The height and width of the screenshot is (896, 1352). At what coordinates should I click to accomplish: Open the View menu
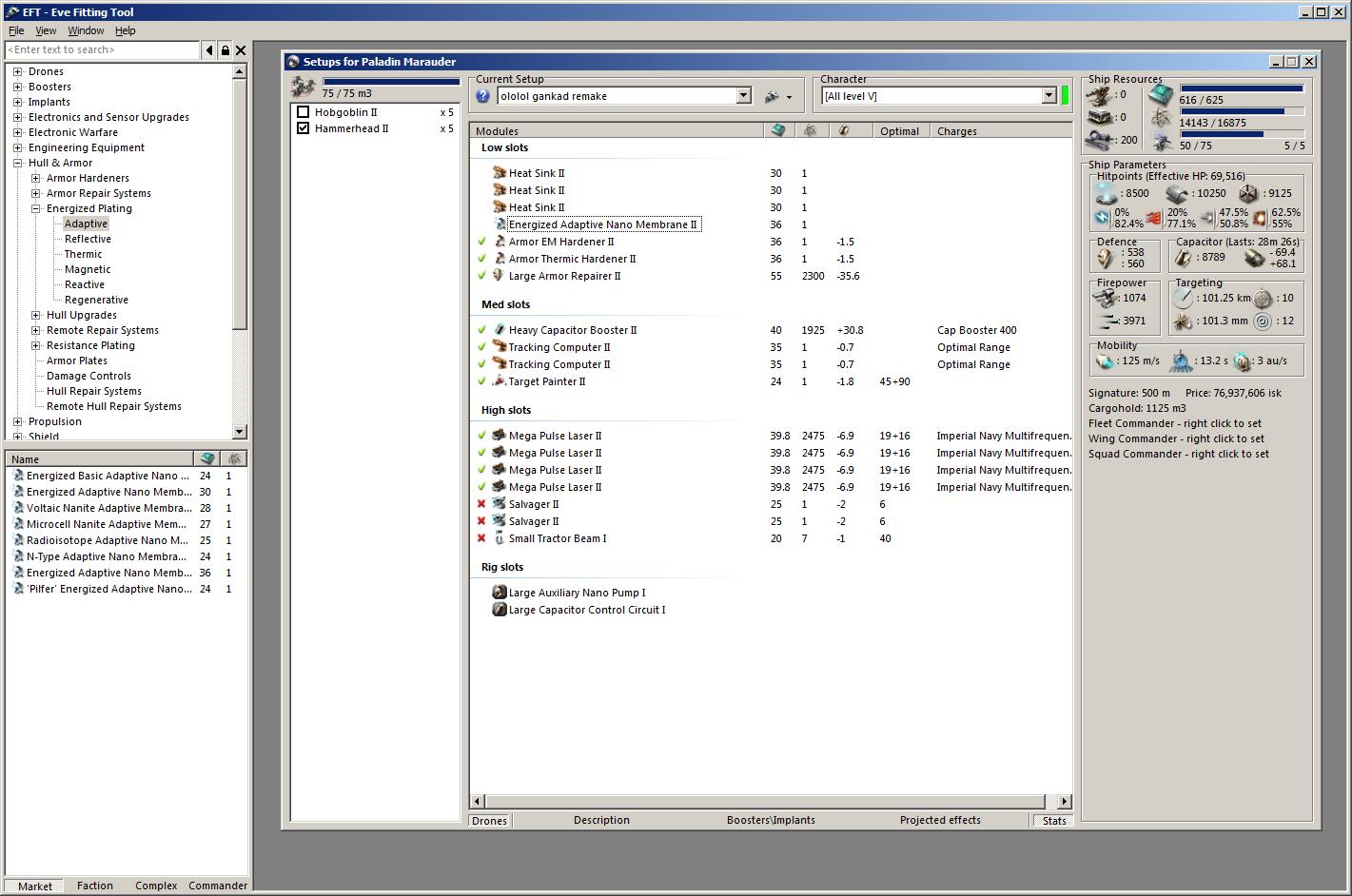click(46, 30)
